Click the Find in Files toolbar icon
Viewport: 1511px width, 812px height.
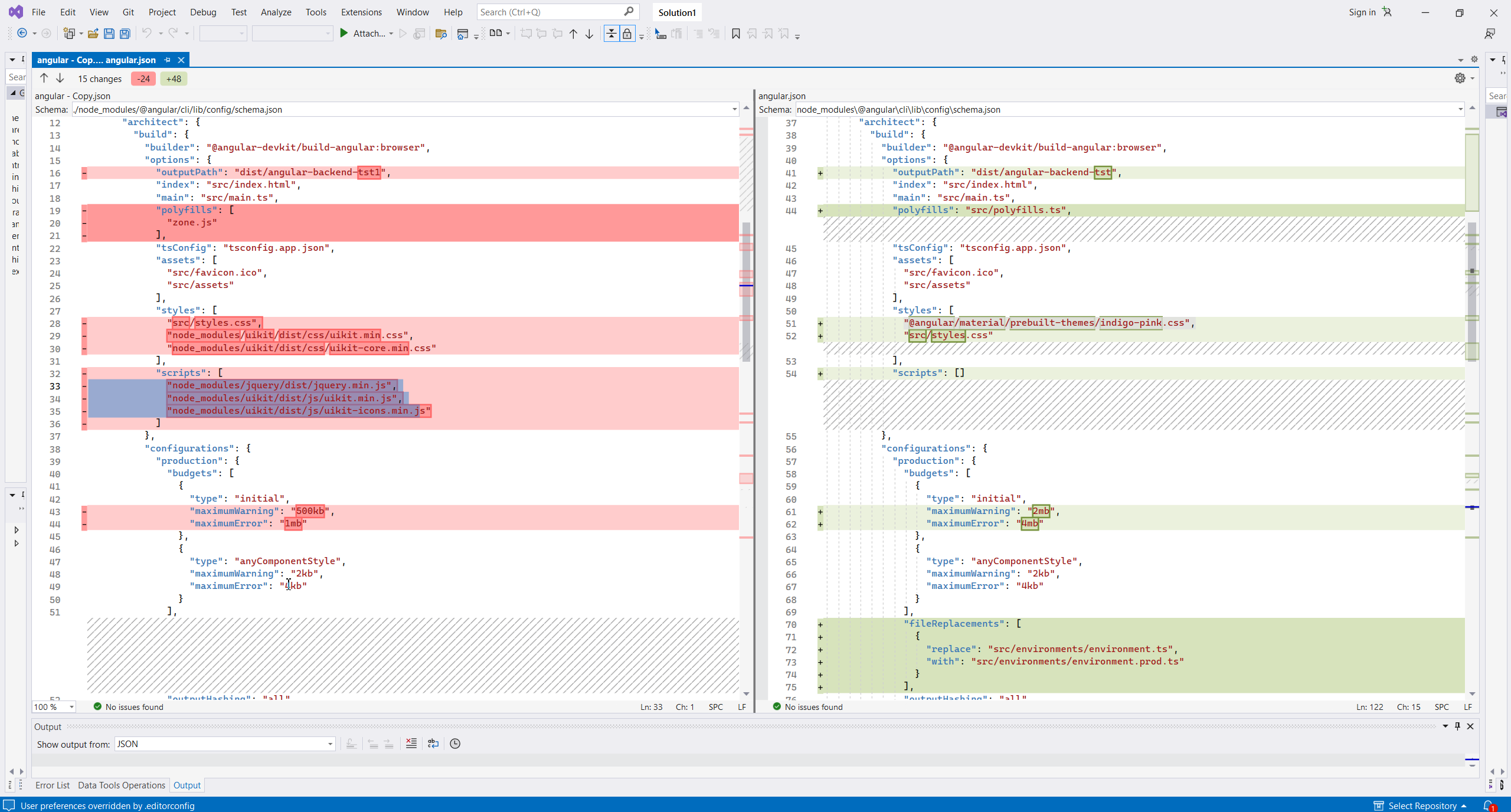[x=440, y=34]
